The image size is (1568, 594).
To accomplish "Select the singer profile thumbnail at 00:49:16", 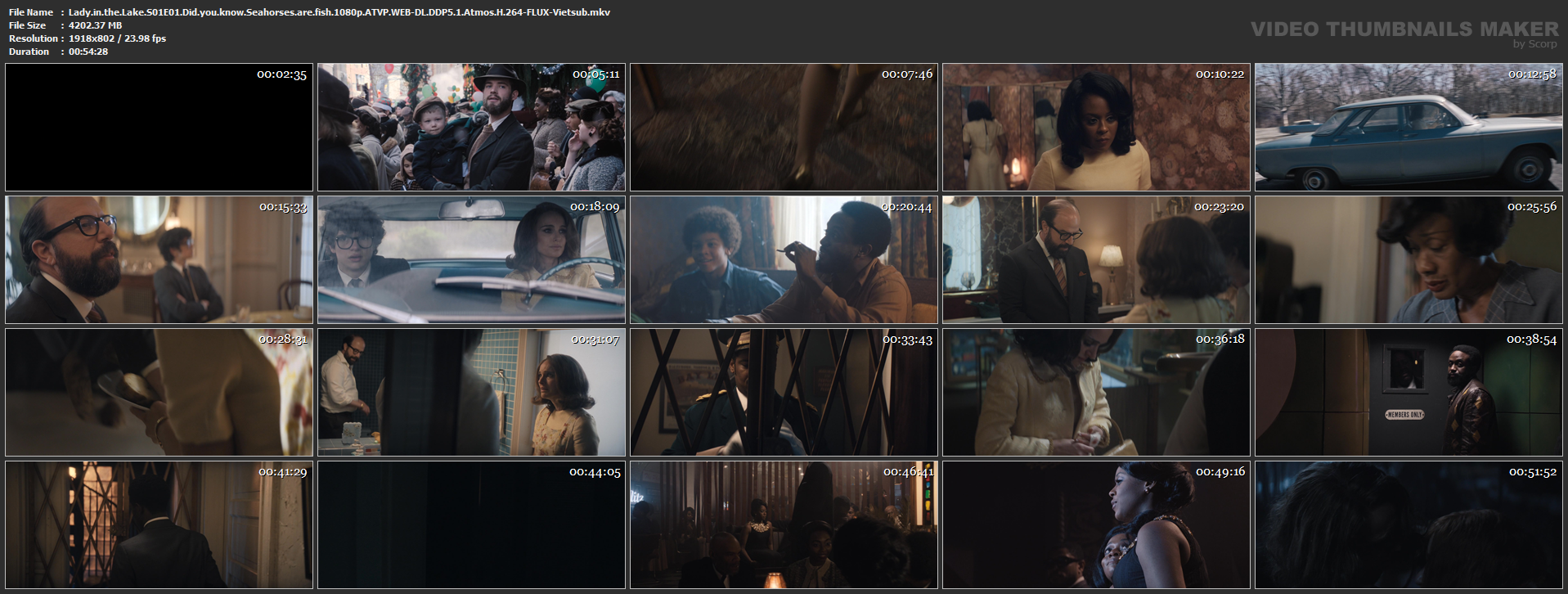I will 1096,525.
